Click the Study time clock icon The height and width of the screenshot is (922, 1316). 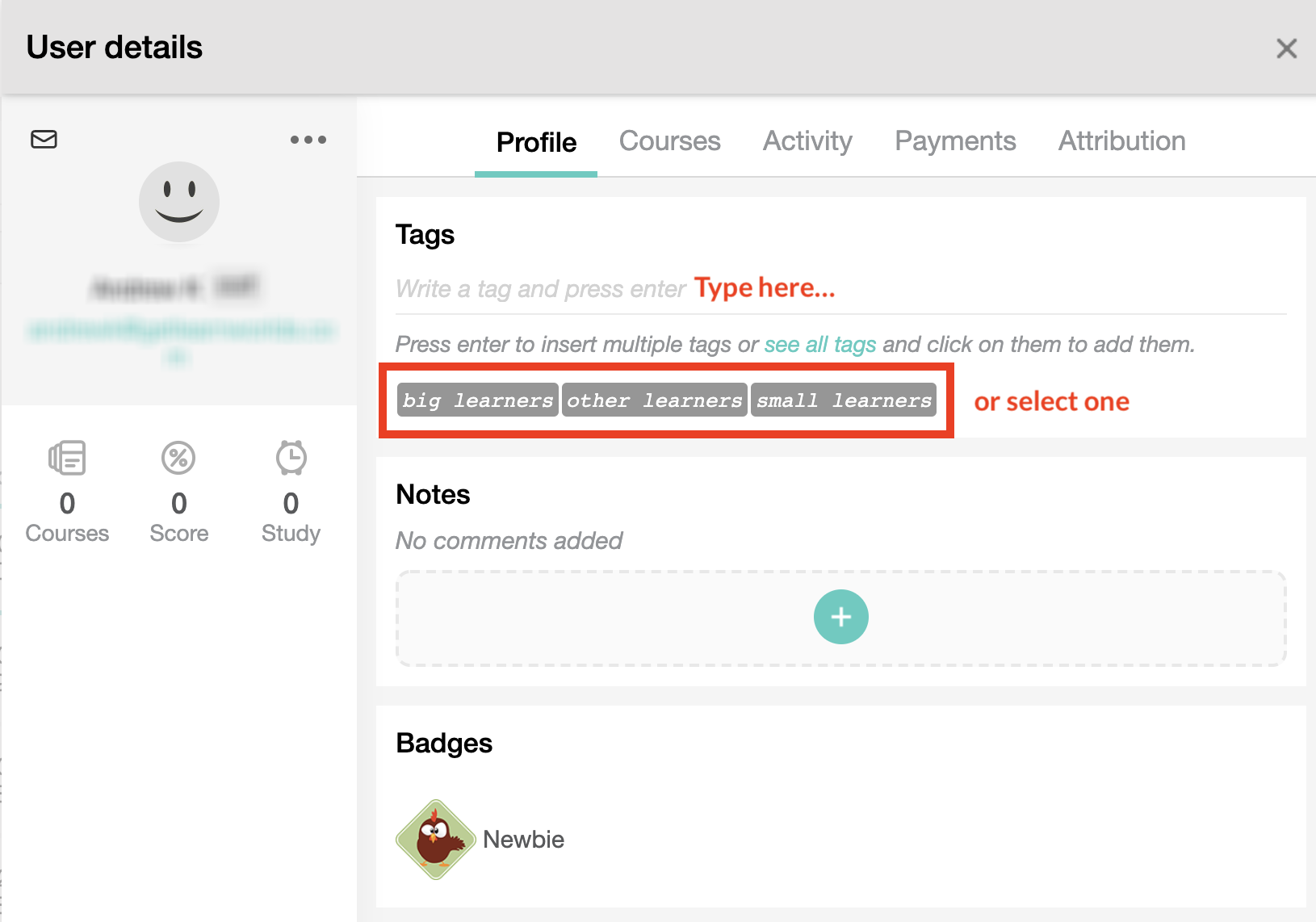tap(290, 457)
